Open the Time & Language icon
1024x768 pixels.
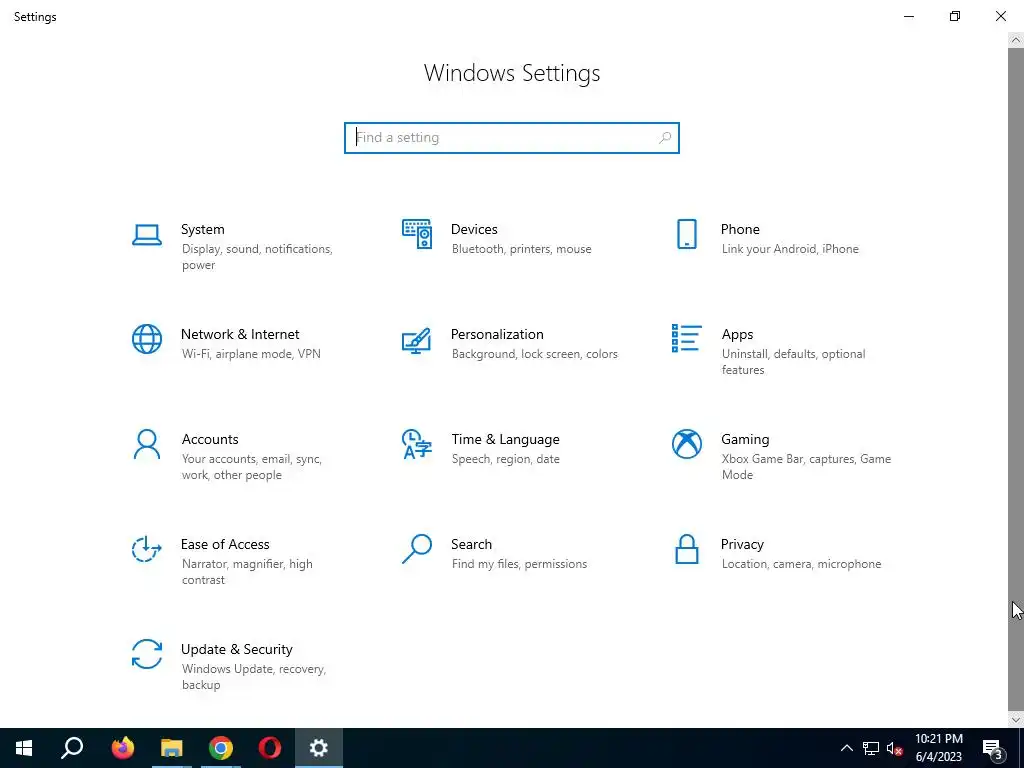click(x=417, y=444)
